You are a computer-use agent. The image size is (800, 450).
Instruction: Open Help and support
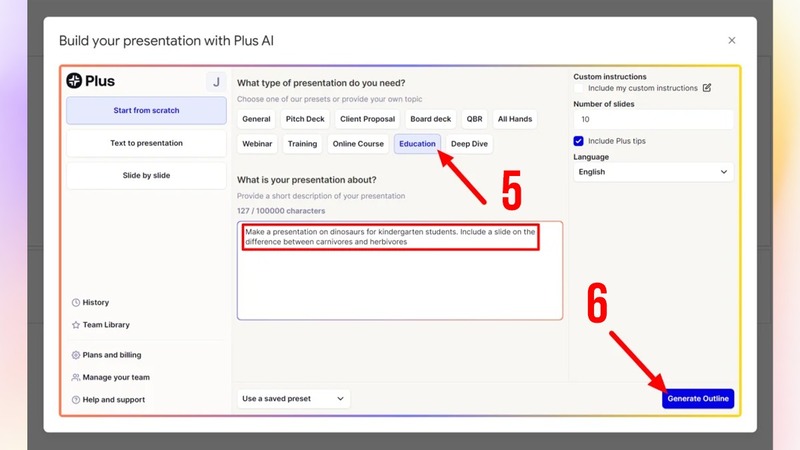point(113,400)
